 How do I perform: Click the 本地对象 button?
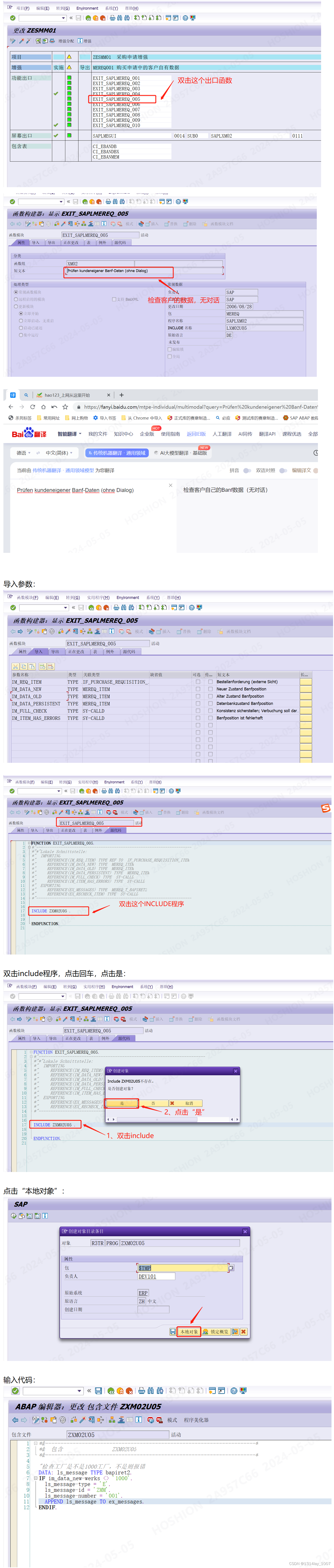tap(189, 1331)
